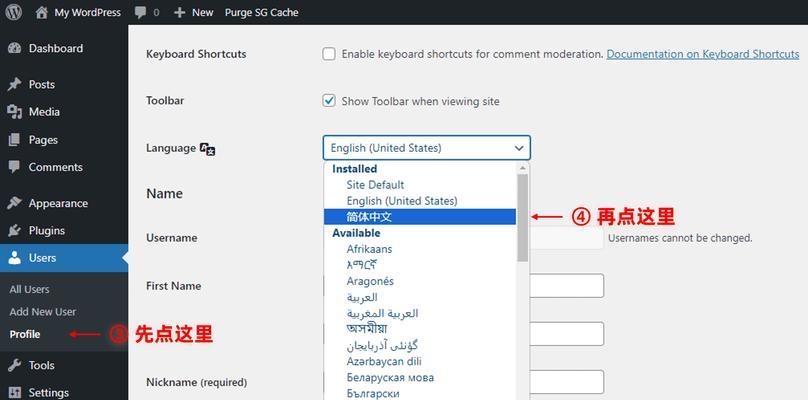808x400 pixels.
Task: Click the Media icon in sidebar
Action: click(14, 112)
